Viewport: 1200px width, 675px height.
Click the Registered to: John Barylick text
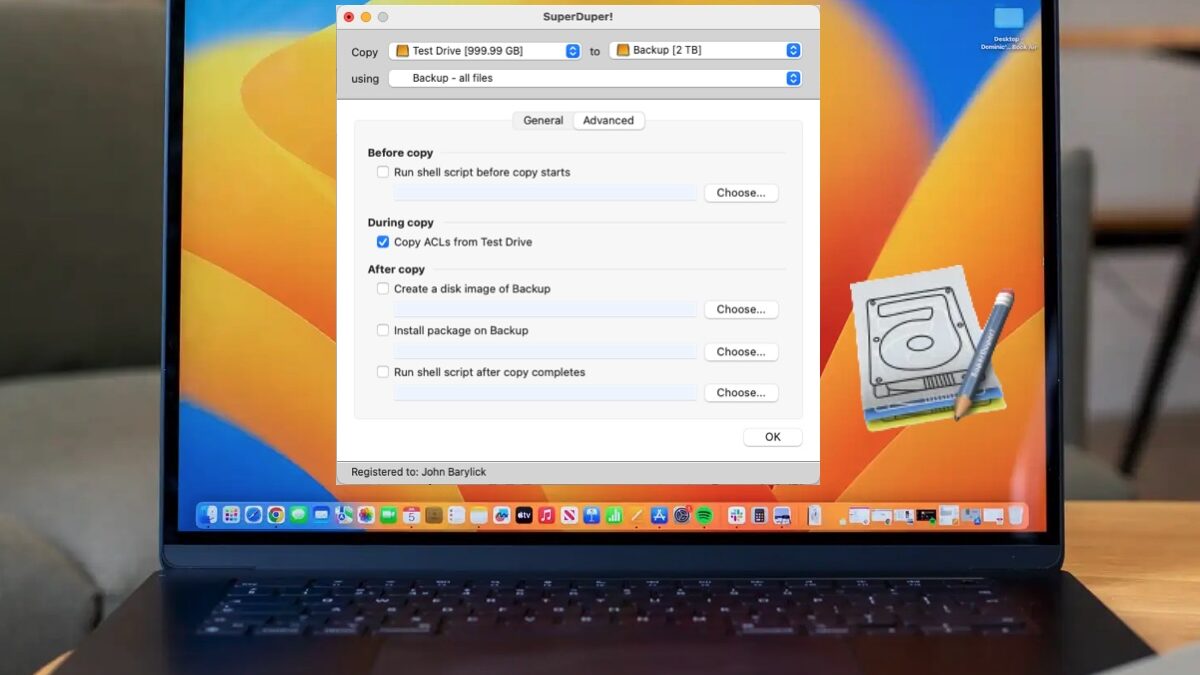click(418, 472)
